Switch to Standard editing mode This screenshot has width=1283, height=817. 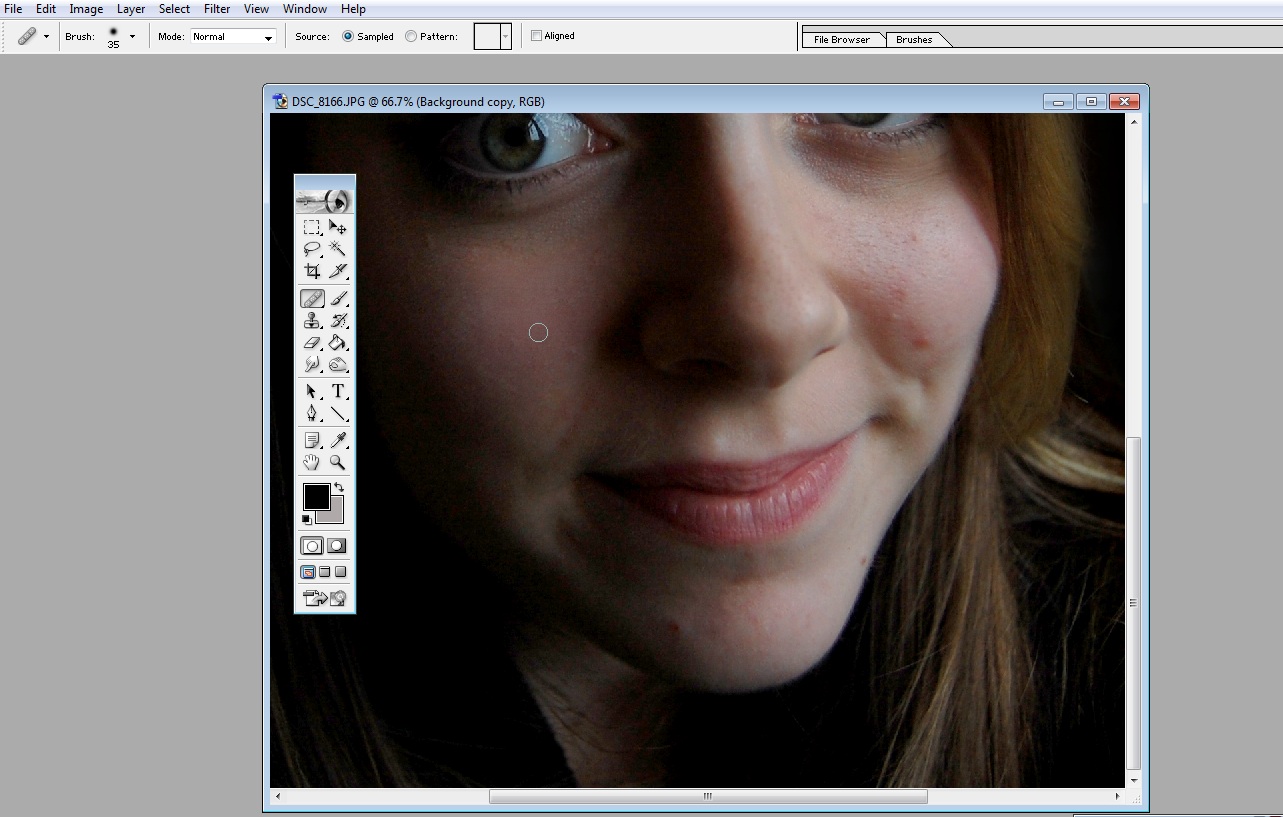point(312,546)
